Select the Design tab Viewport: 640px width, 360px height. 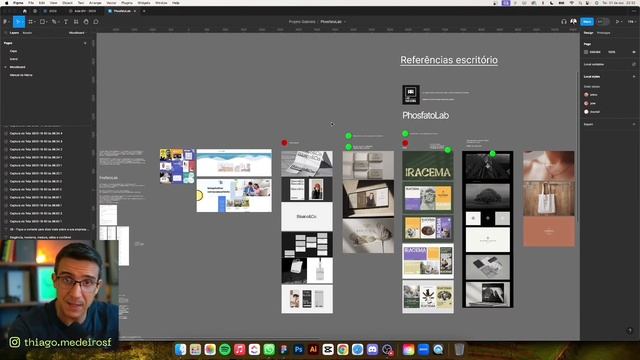[588, 33]
